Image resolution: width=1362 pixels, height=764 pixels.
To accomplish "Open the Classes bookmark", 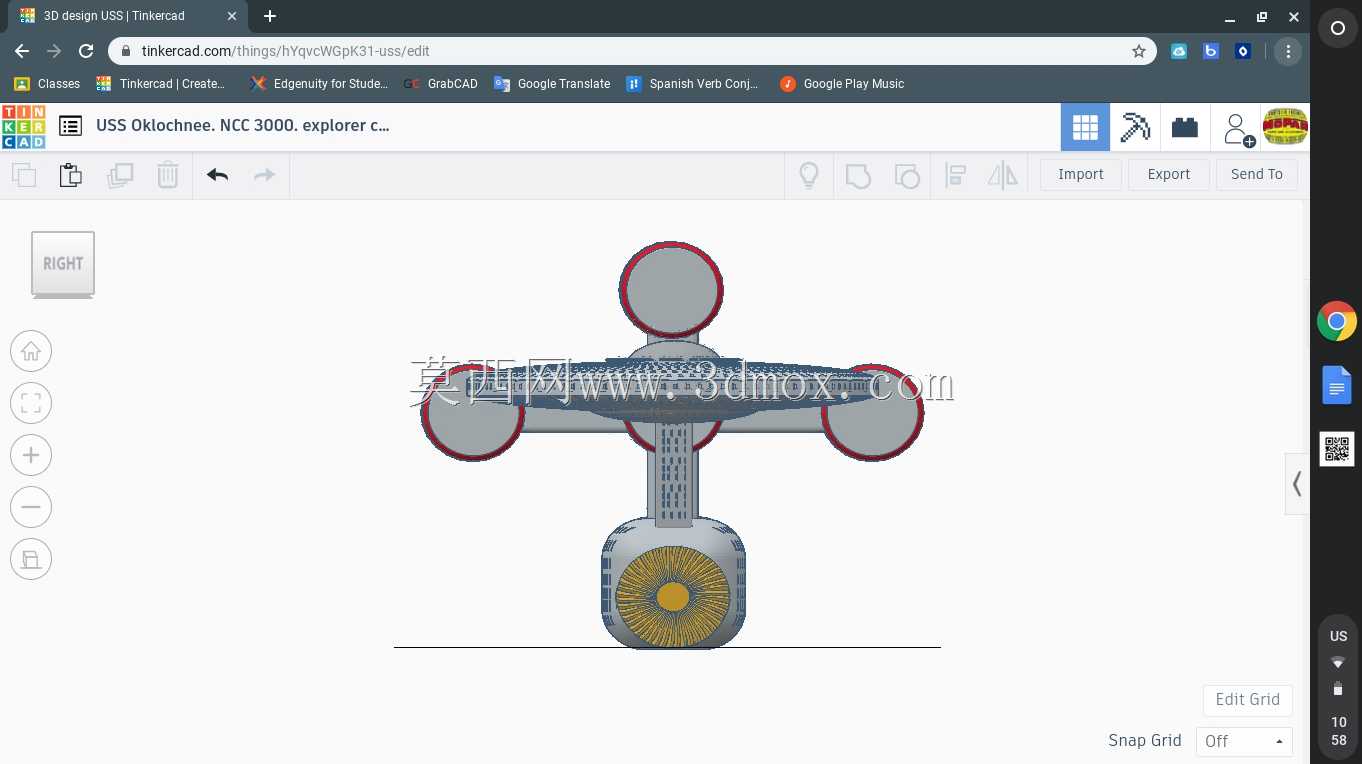I will [47, 84].
